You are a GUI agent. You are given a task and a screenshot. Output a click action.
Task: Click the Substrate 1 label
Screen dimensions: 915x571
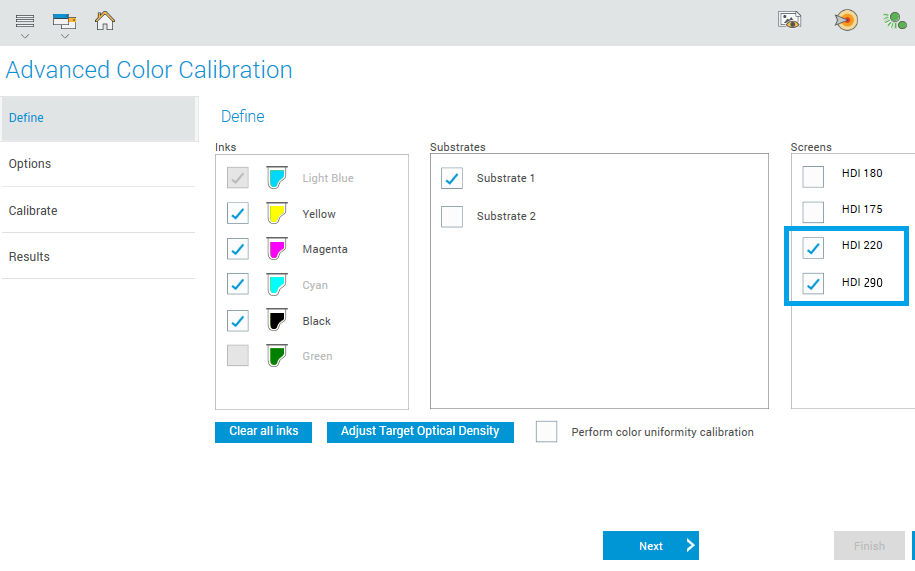(x=505, y=178)
